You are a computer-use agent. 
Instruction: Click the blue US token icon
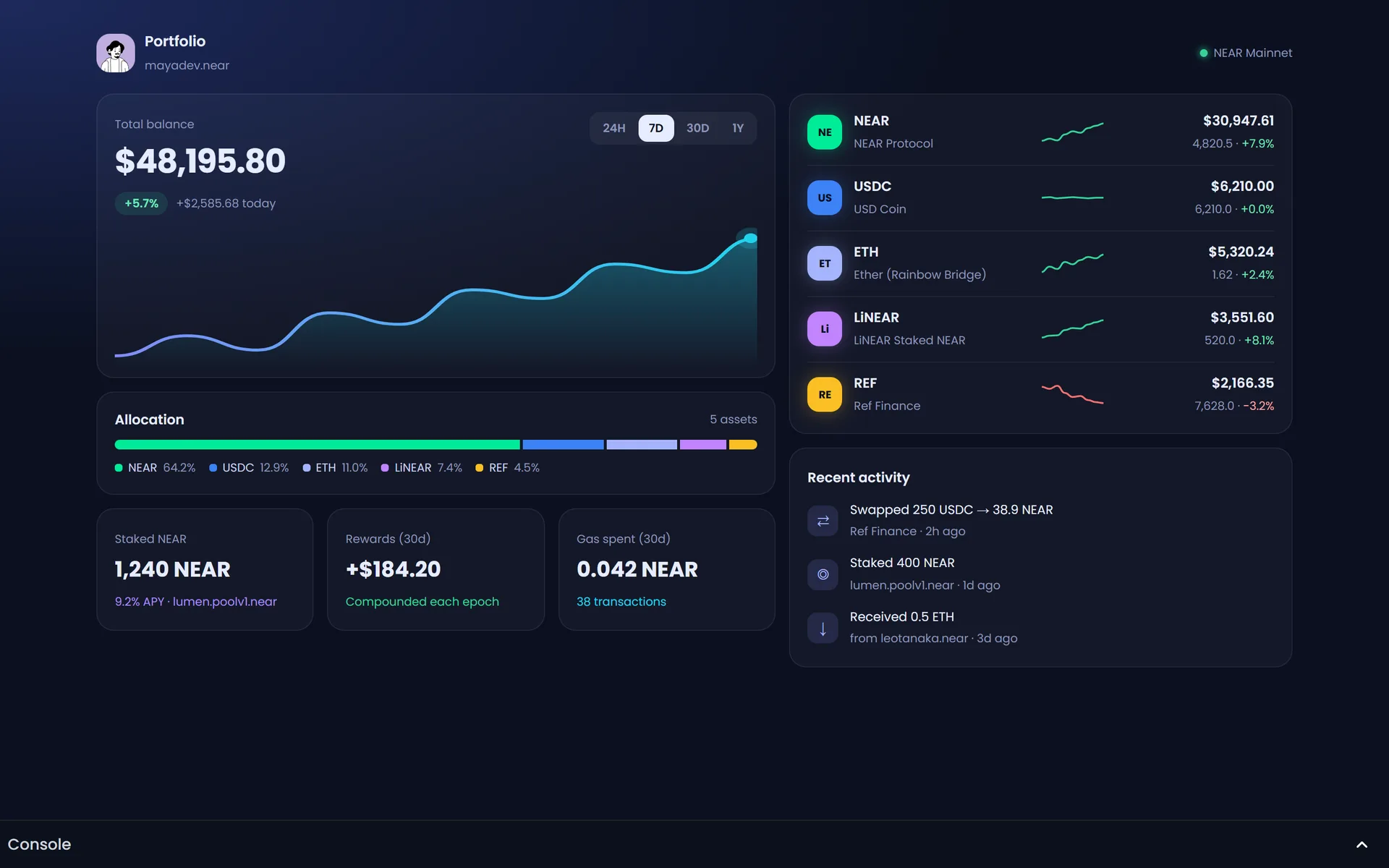[x=825, y=197]
